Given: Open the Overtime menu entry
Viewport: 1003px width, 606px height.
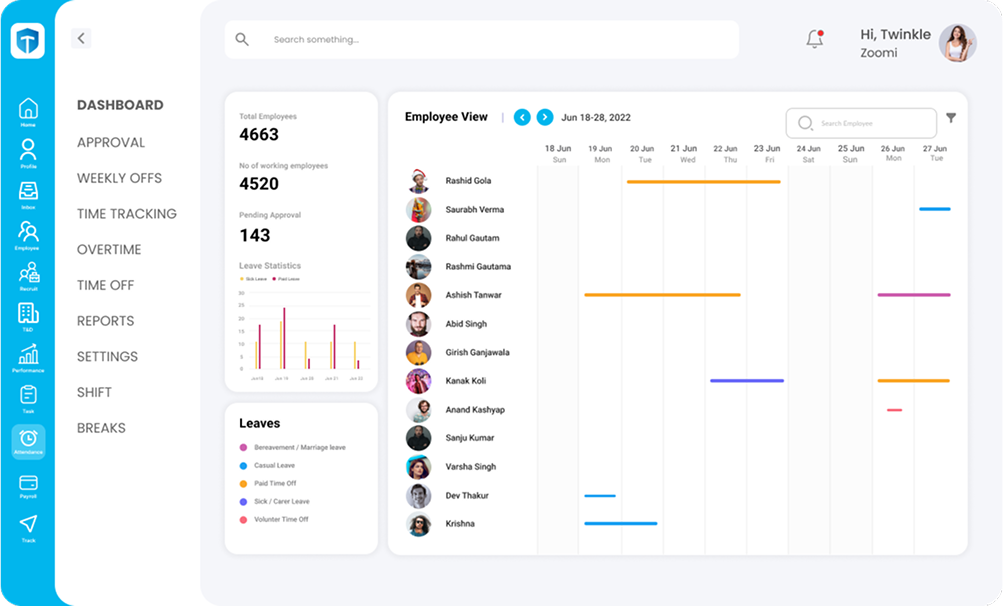Looking at the screenshot, I should (109, 250).
